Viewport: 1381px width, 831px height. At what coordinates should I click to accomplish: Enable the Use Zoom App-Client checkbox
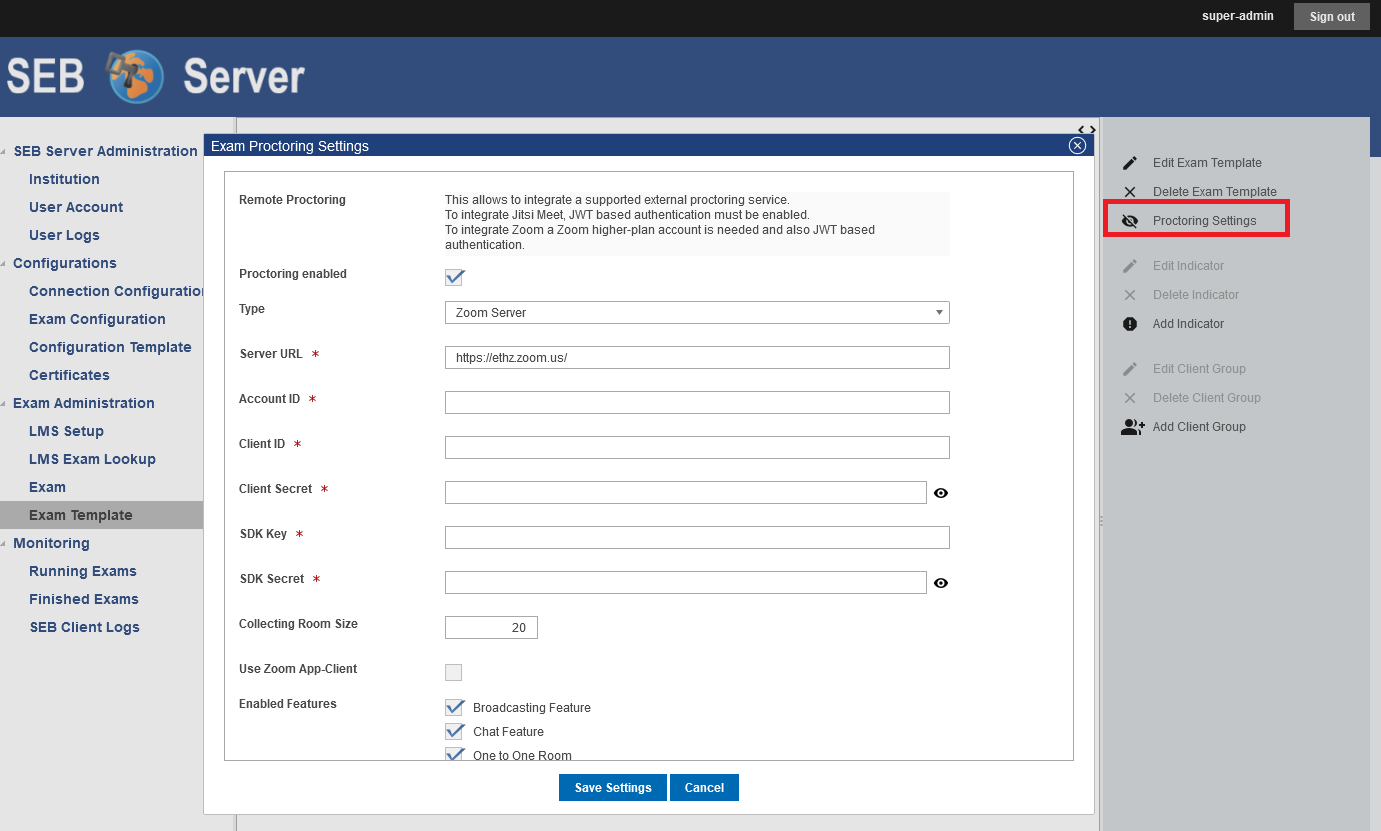(454, 672)
